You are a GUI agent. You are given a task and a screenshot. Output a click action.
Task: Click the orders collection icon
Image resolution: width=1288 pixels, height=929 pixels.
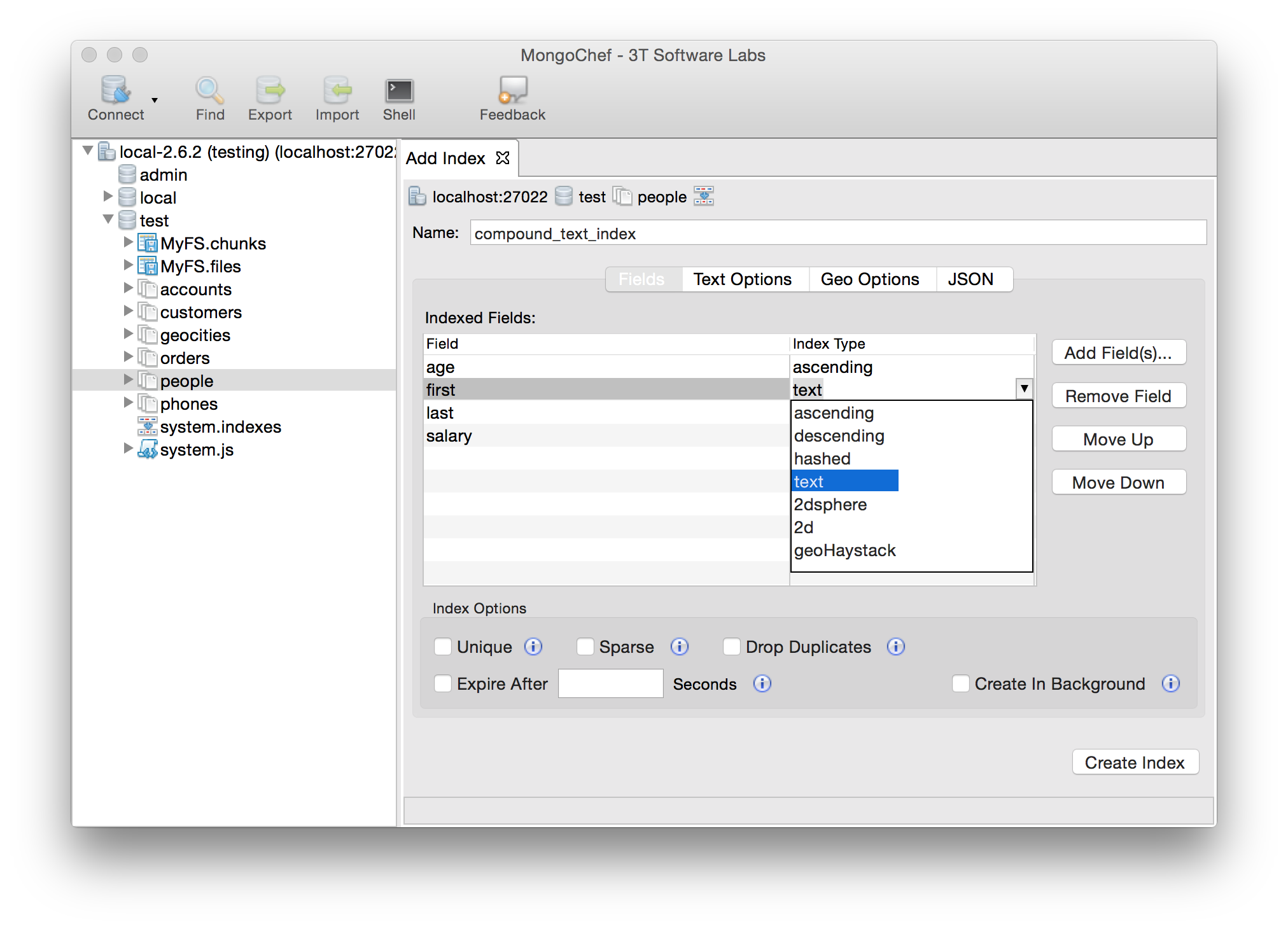coord(148,358)
